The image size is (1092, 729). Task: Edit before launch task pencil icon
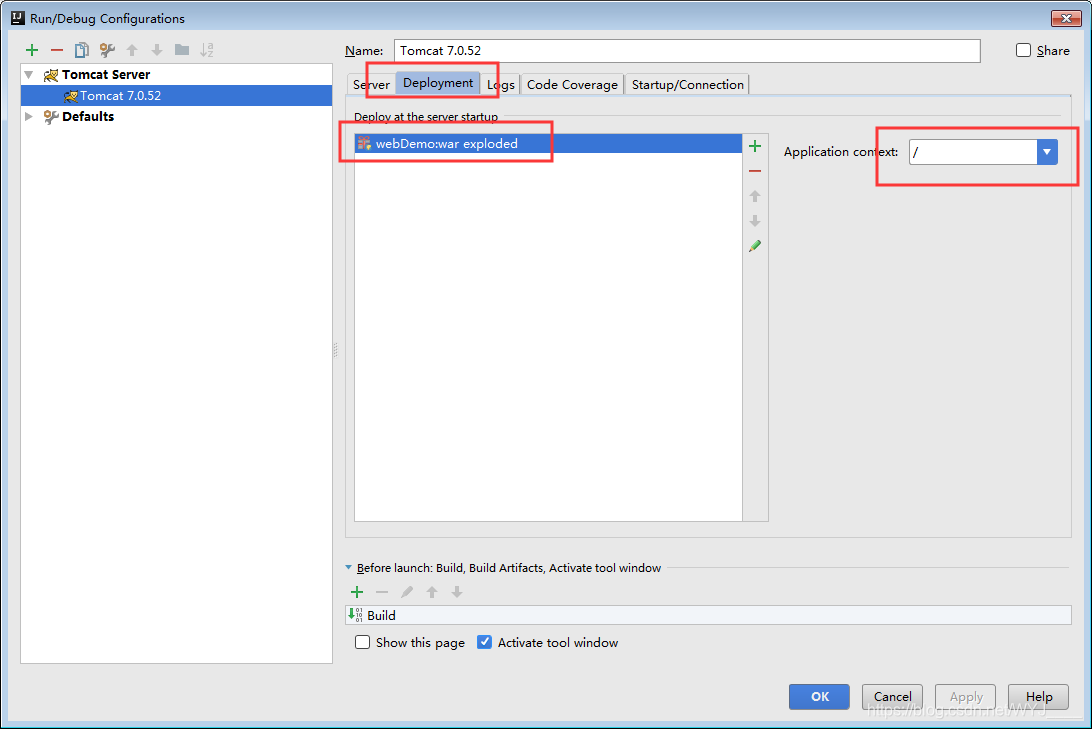[407, 592]
